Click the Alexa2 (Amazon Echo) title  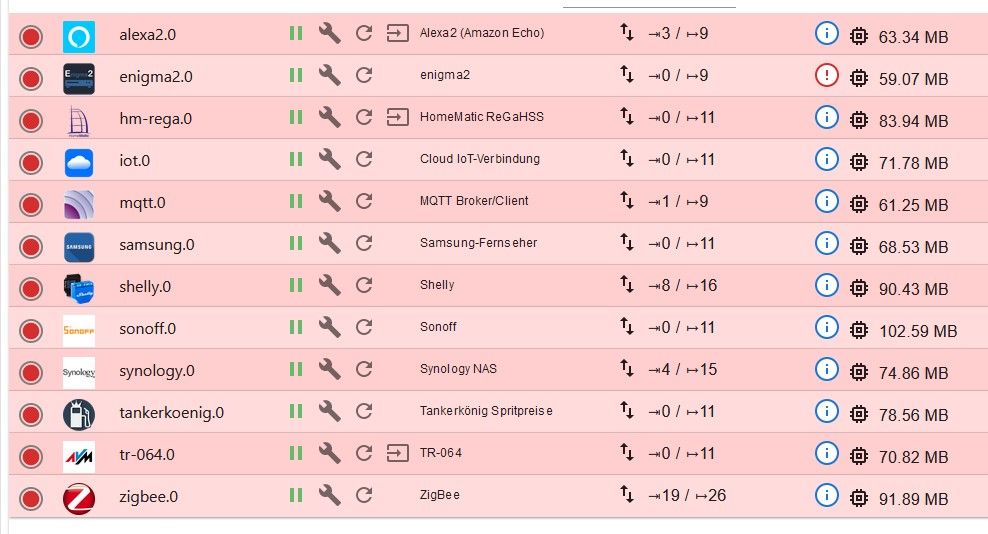pos(482,33)
